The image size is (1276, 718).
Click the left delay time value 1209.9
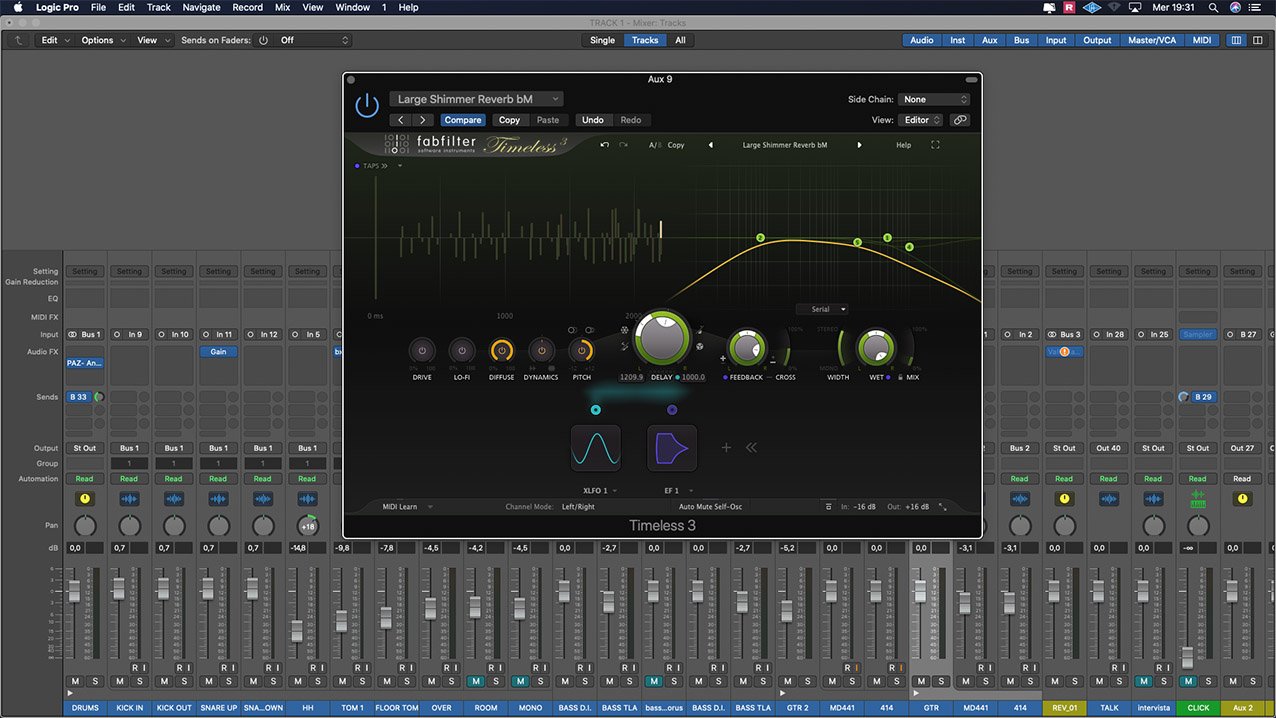click(631, 377)
